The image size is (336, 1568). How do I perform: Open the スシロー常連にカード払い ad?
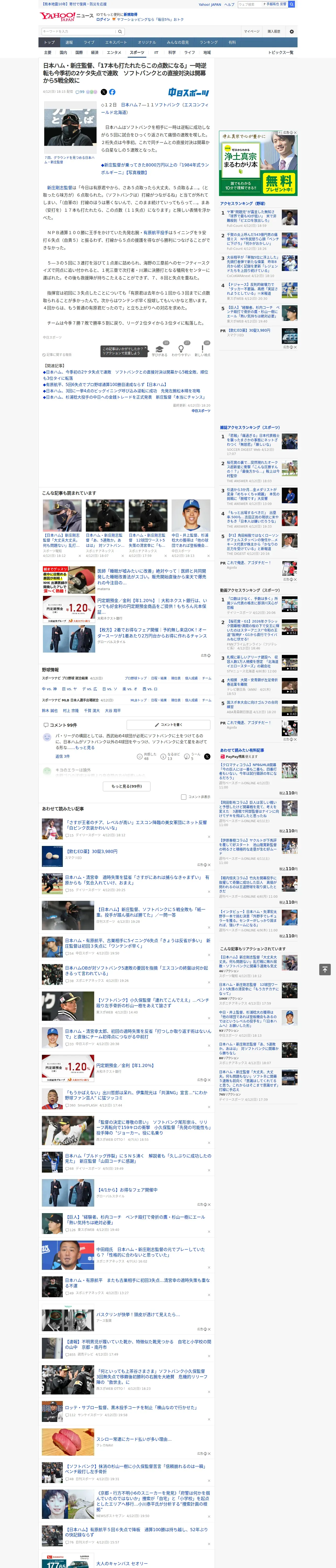[134, 1440]
